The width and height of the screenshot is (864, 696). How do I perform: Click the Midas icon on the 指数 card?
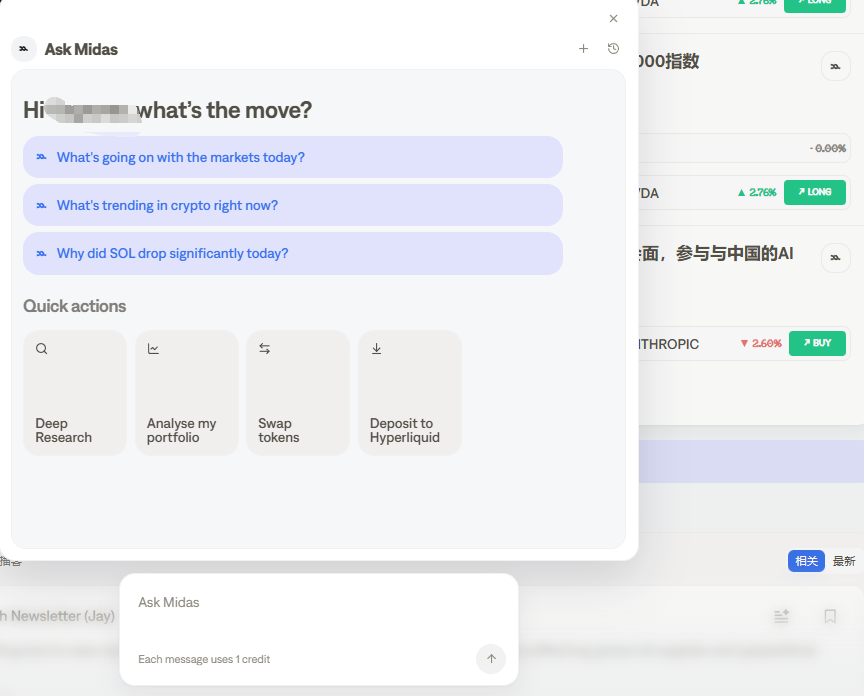click(x=836, y=66)
